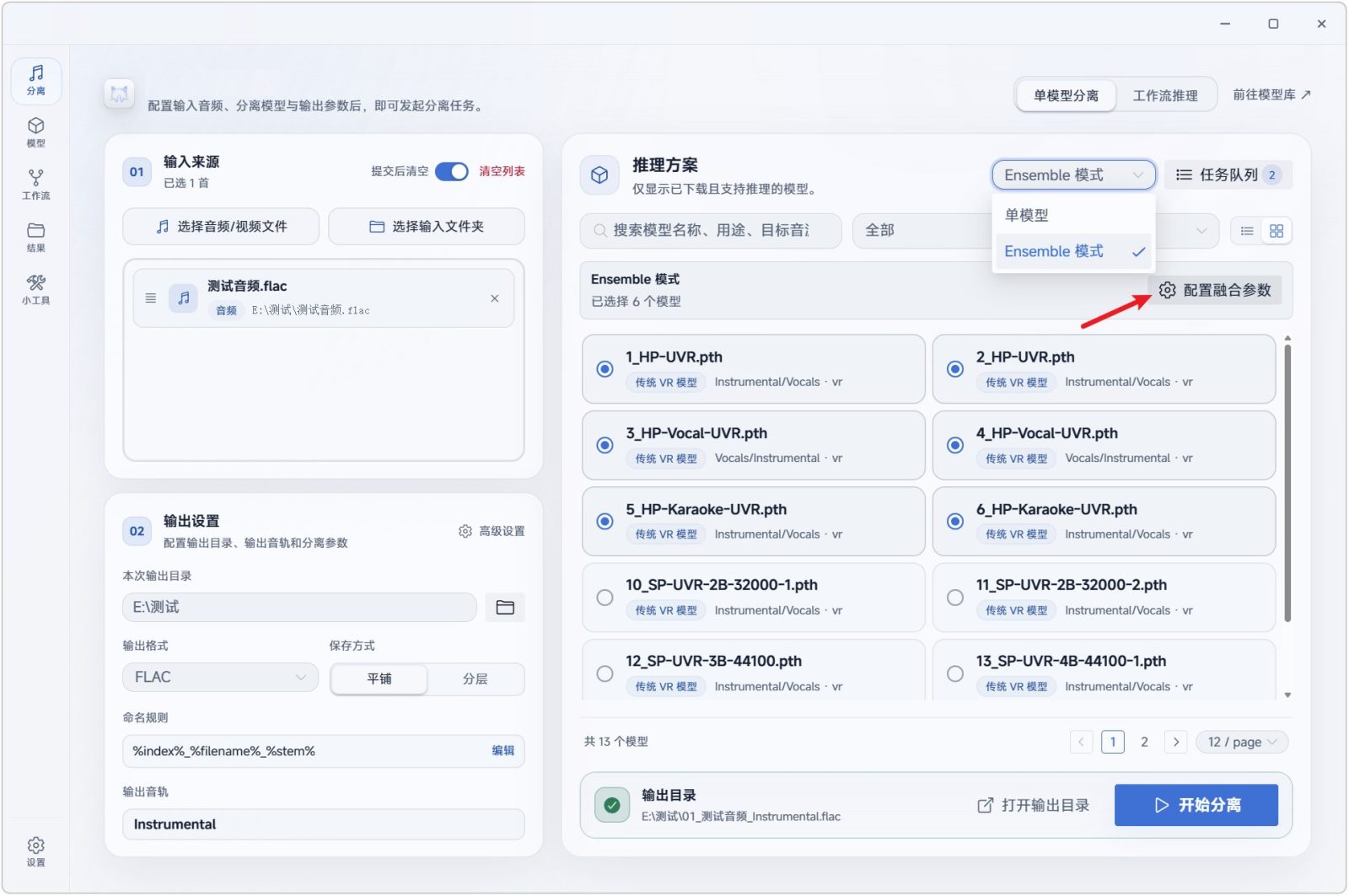1349x896 pixels.
Task: Go to the next page arrow
Action: tap(1176, 742)
